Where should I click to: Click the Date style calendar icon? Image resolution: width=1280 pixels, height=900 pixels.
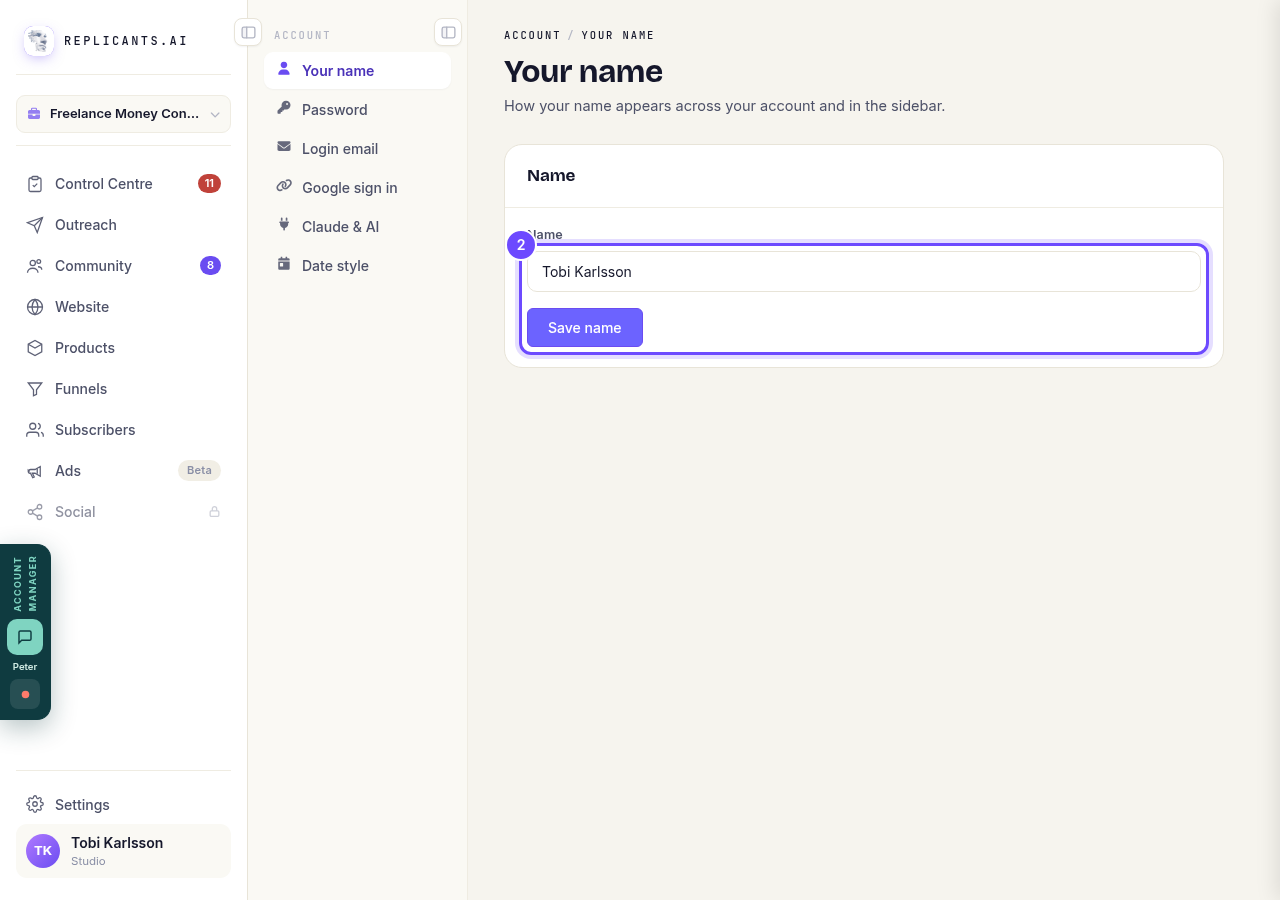284,265
